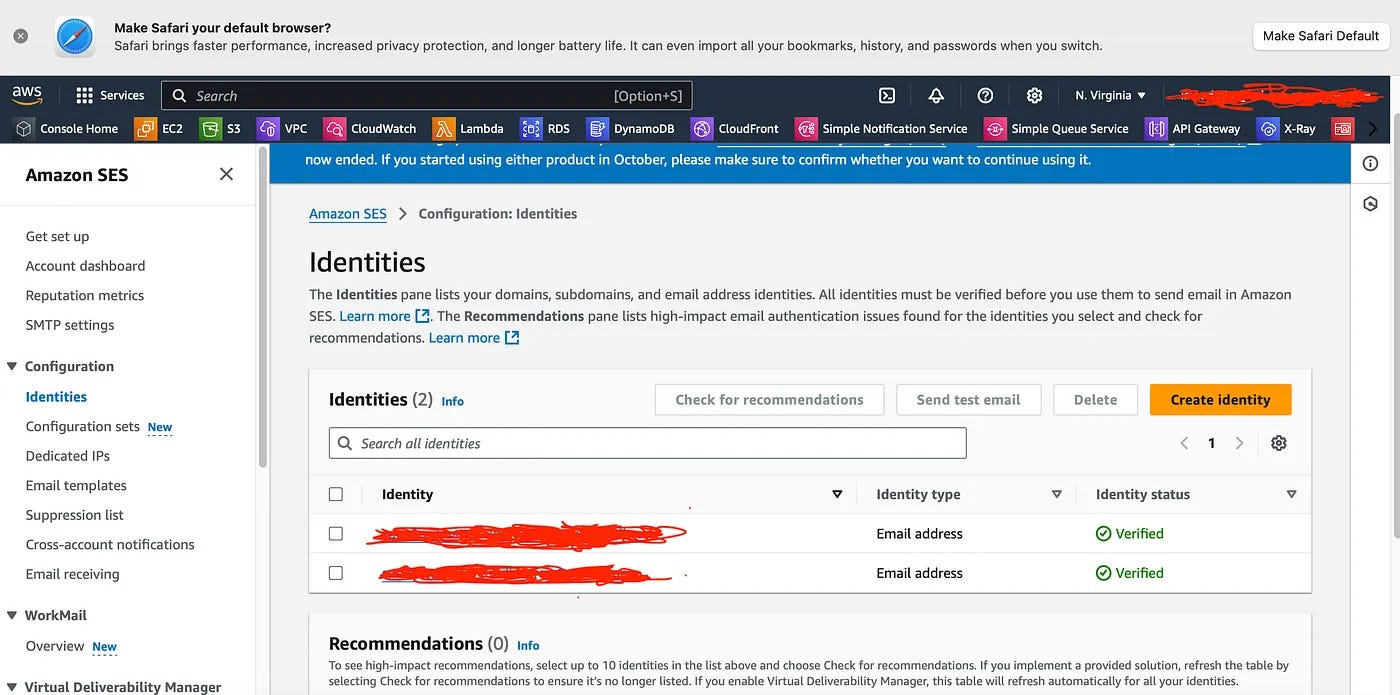1400x695 pixels.
Task: Open Dedicated IPs
Action: tap(68, 456)
